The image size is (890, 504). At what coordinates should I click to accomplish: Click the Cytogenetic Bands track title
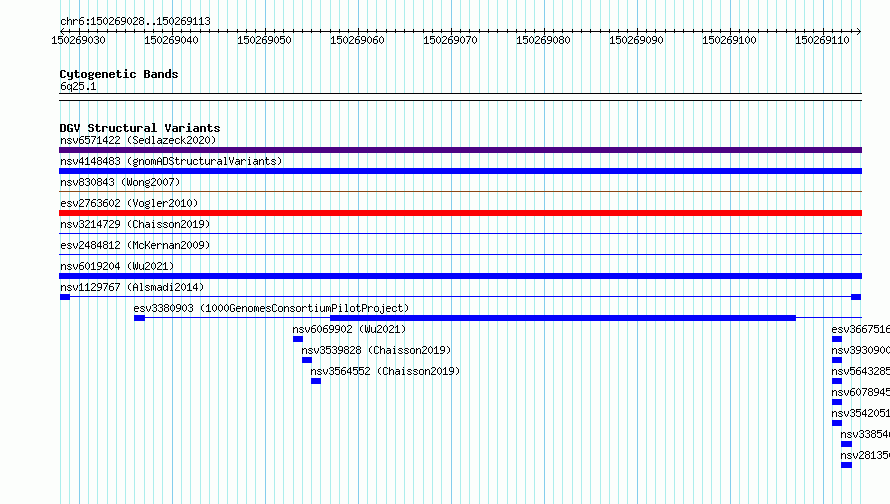119,74
